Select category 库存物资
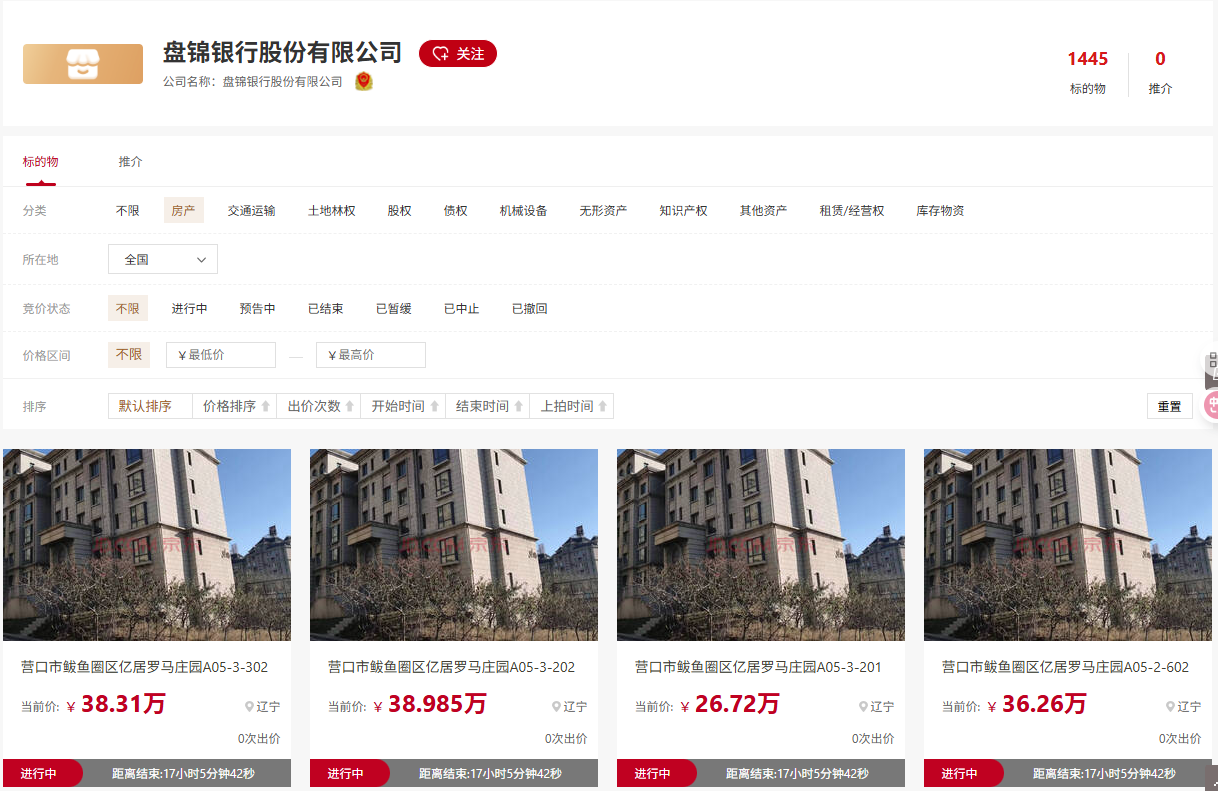This screenshot has width=1218, height=791. [x=941, y=211]
